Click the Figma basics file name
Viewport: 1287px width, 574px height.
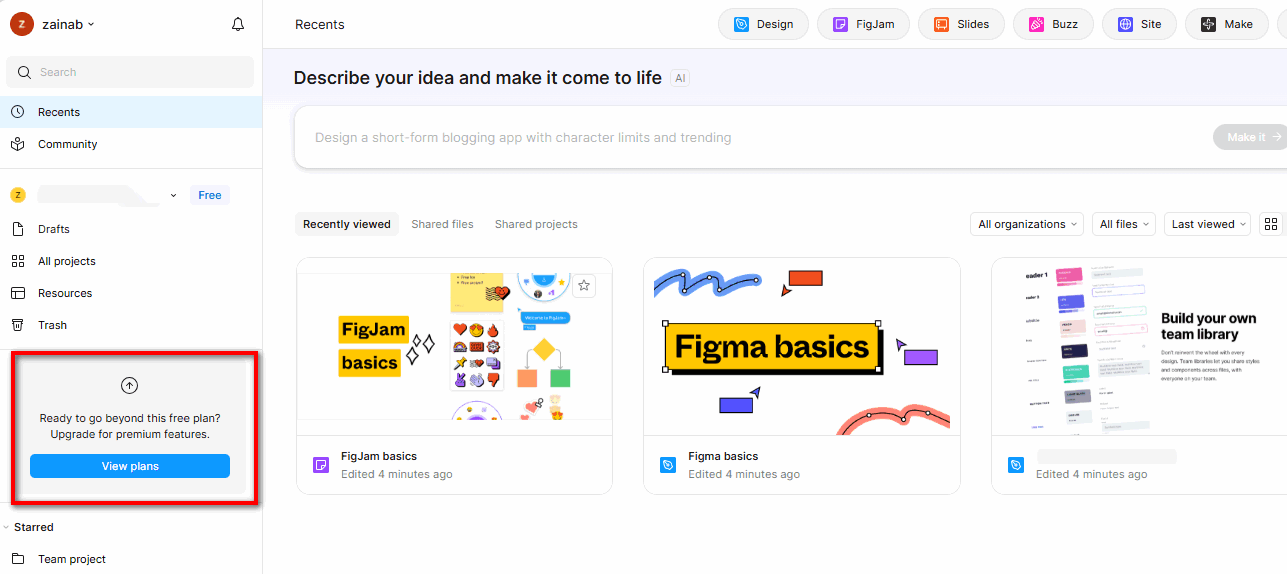(x=723, y=456)
